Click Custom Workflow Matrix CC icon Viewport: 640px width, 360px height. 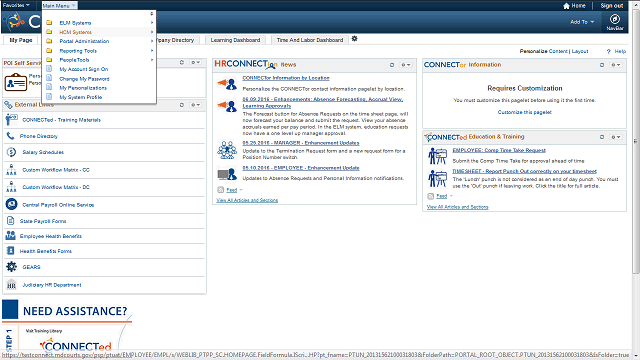point(11,169)
